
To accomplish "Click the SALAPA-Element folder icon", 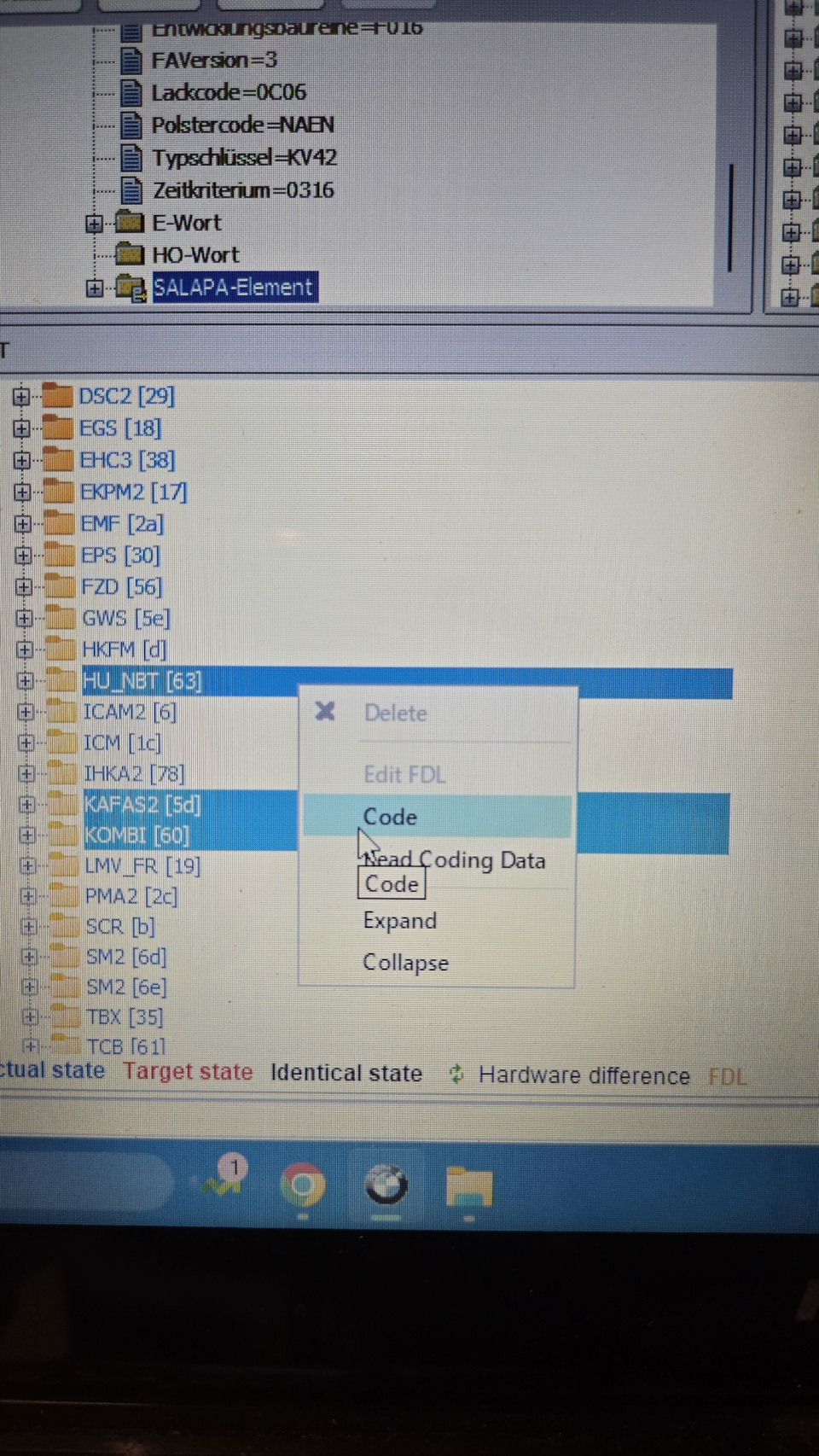I will pos(131,288).
